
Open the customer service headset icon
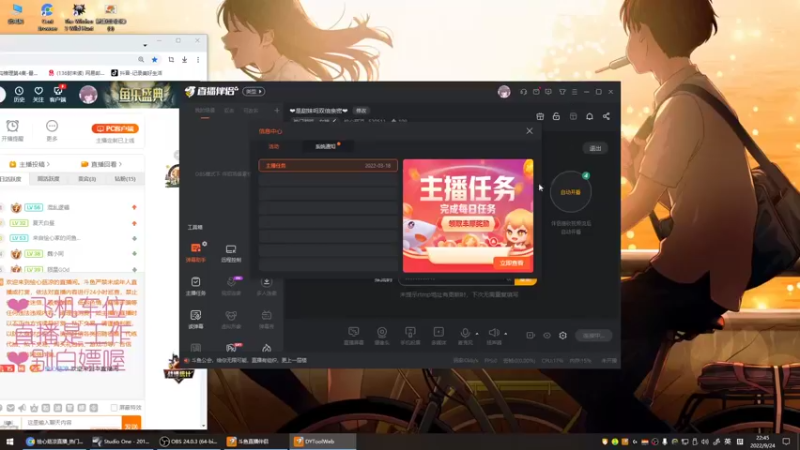(523, 92)
